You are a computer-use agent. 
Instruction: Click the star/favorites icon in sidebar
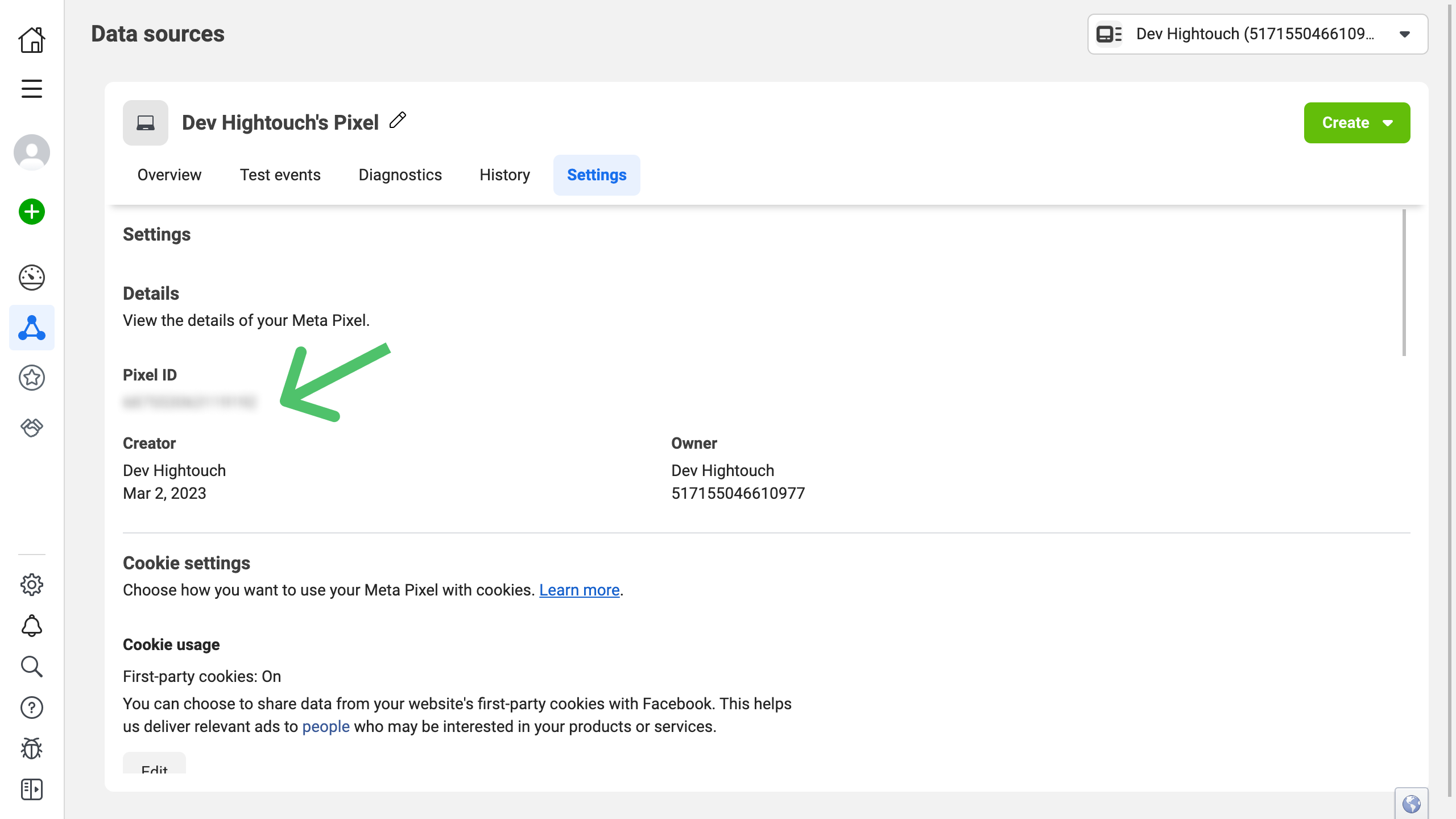coord(32,378)
